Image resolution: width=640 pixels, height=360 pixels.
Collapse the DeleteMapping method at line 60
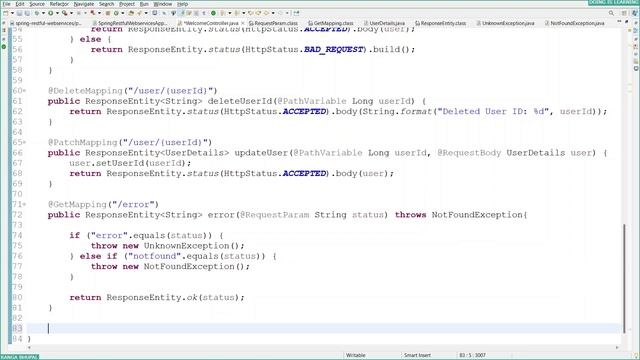pos(24,91)
